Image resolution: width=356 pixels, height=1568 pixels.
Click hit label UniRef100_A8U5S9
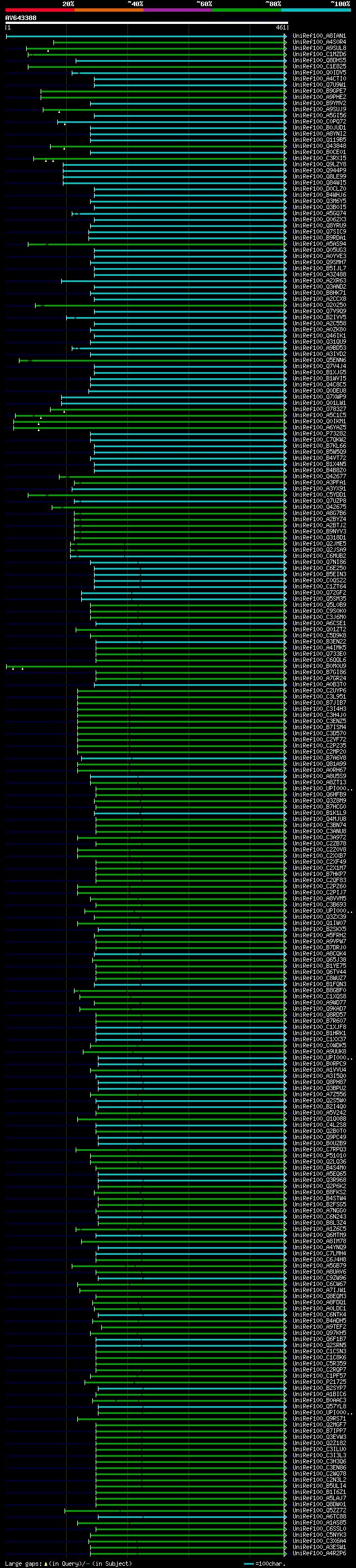(319, 776)
